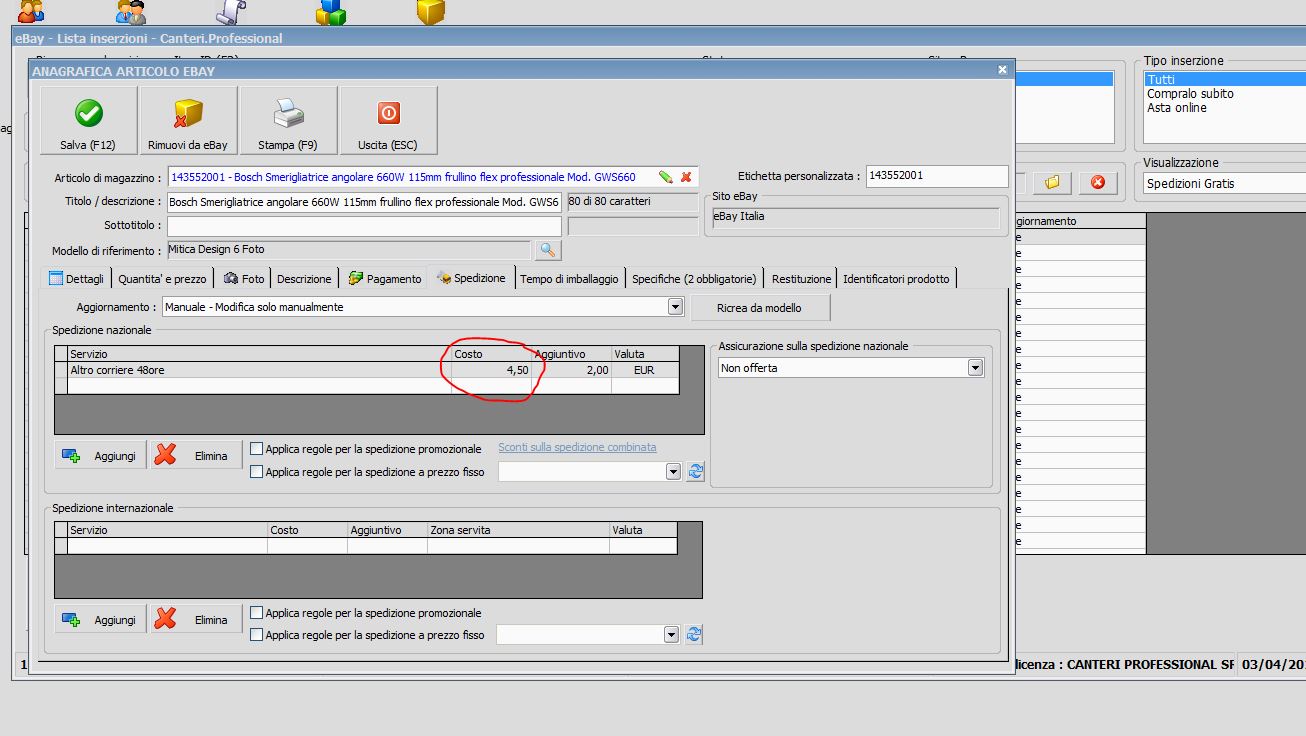Screen dimensions: 1306x736
Task: Switch to Restituzione tab
Action: click(x=801, y=279)
